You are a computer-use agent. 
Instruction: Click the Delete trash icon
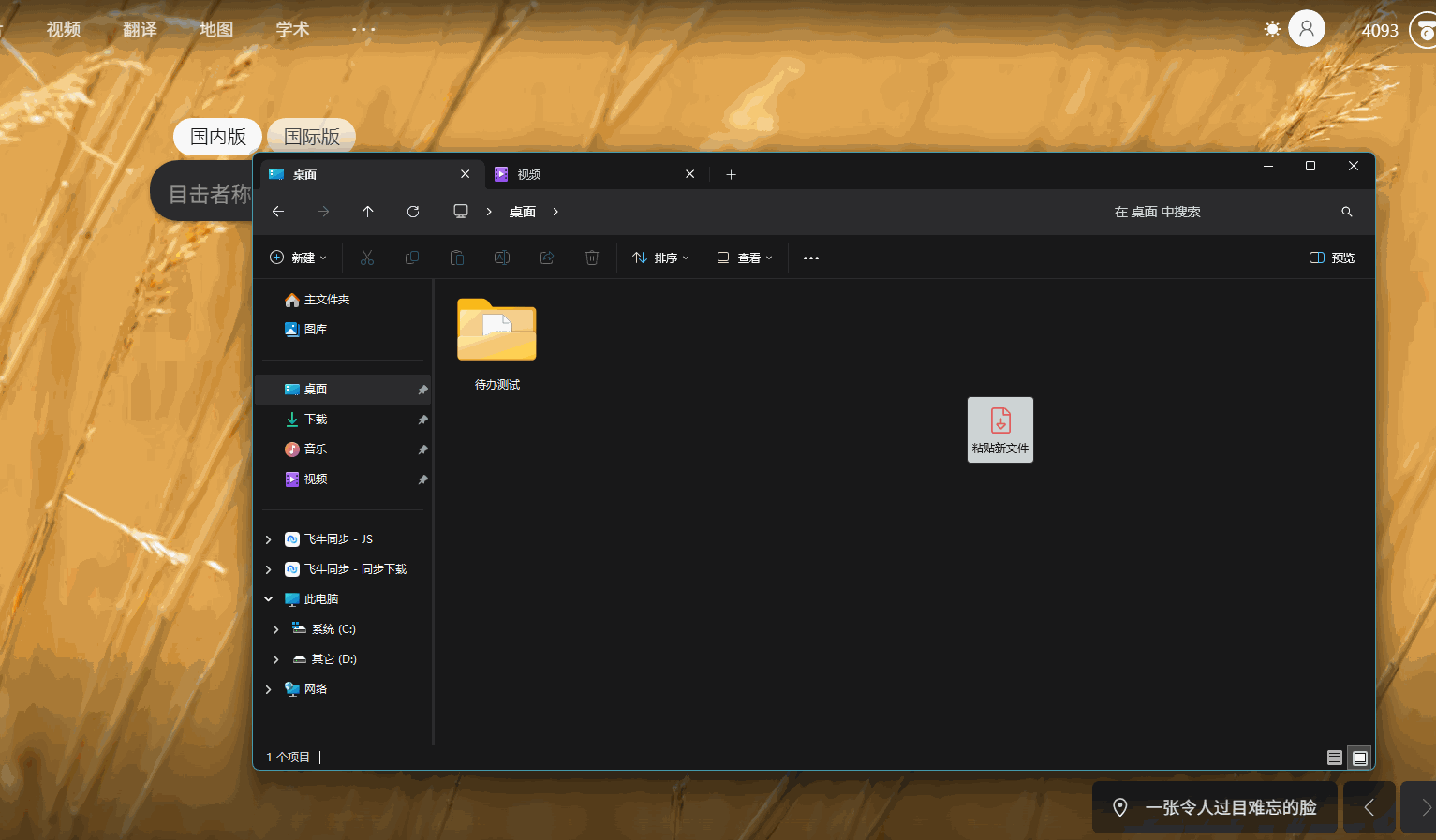coord(592,258)
